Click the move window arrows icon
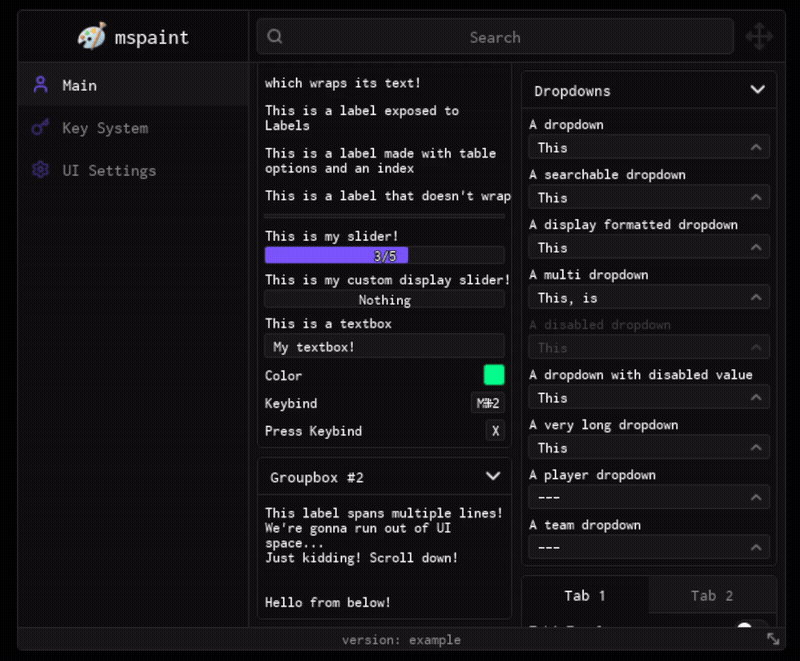Screen dimensions: 800x661 pos(759,36)
